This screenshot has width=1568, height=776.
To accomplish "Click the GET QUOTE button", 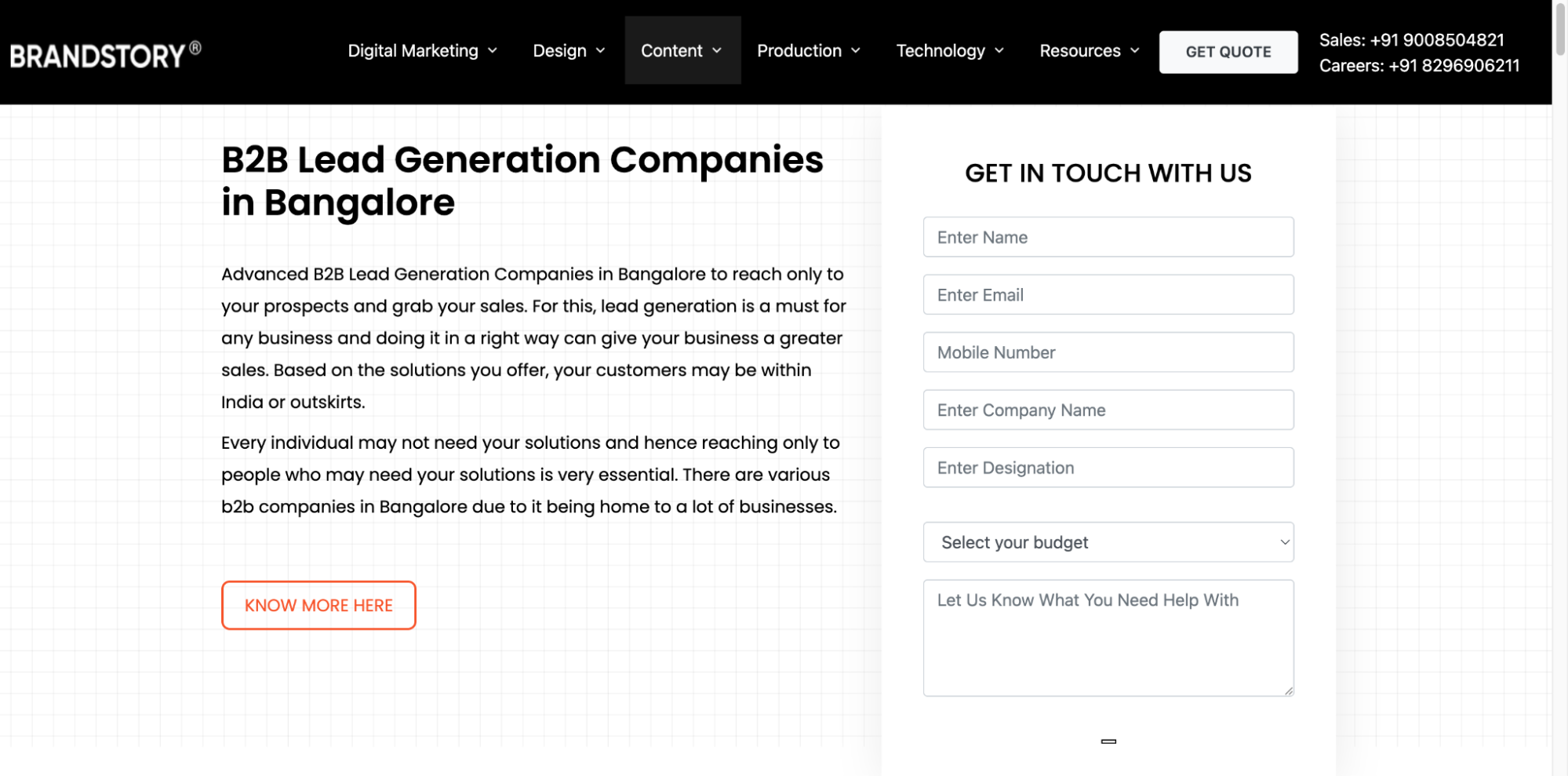I will pos(1228,51).
